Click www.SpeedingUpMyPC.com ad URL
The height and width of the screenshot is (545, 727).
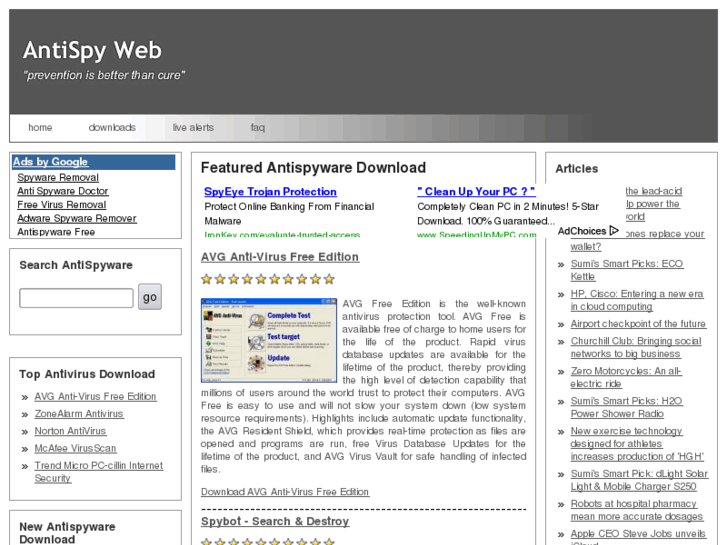pyautogui.click(x=477, y=234)
